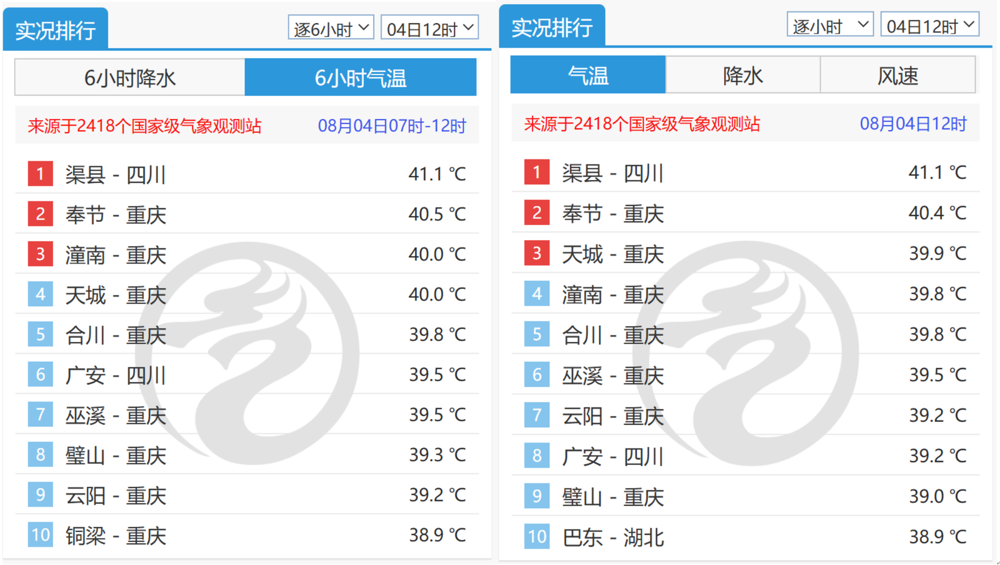Open the 逐小时 interval dropdown
Image resolution: width=1000 pixels, height=565 pixels.
click(x=830, y=26)
